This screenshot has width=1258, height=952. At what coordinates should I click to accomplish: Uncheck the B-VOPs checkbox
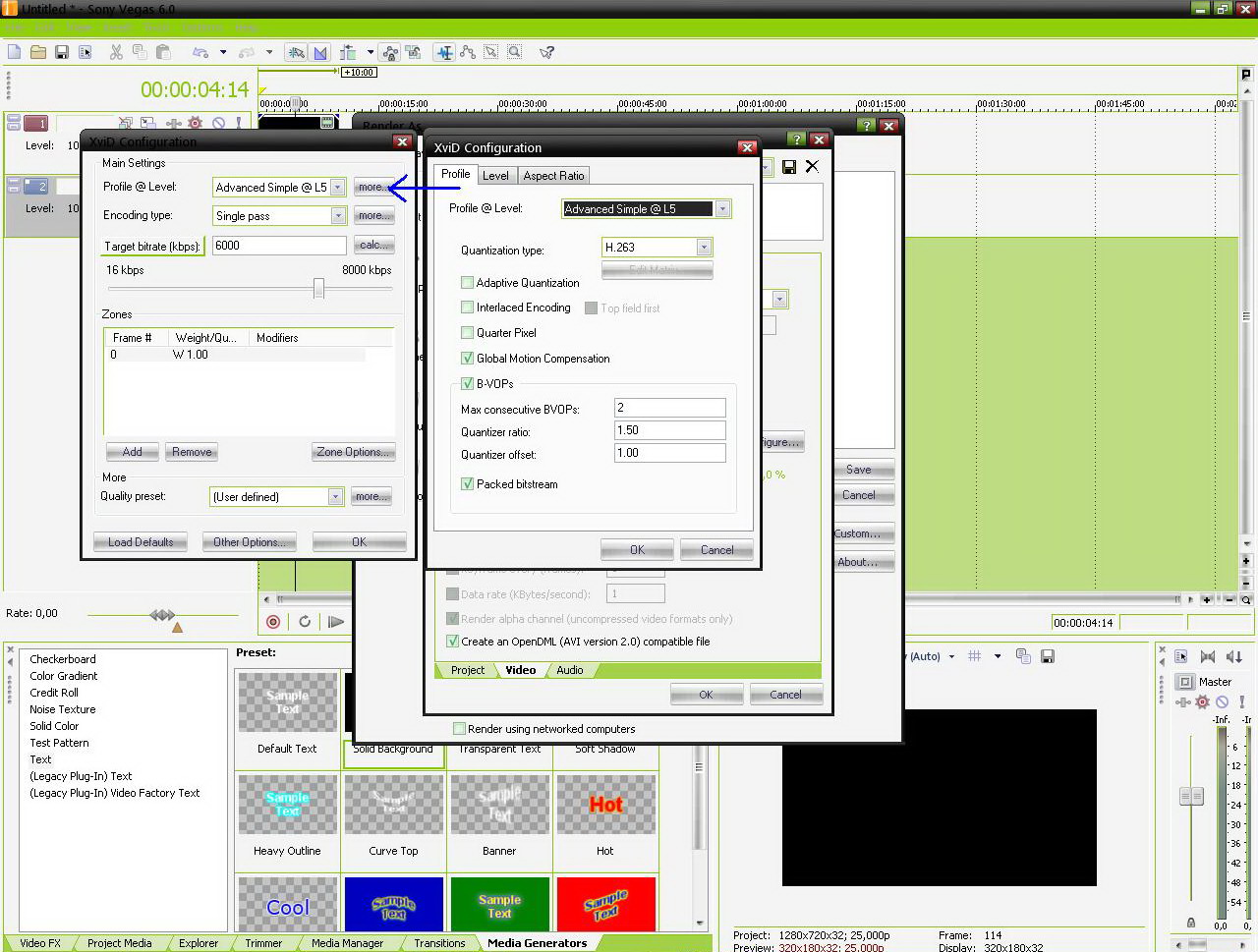(x=468, y=384)
